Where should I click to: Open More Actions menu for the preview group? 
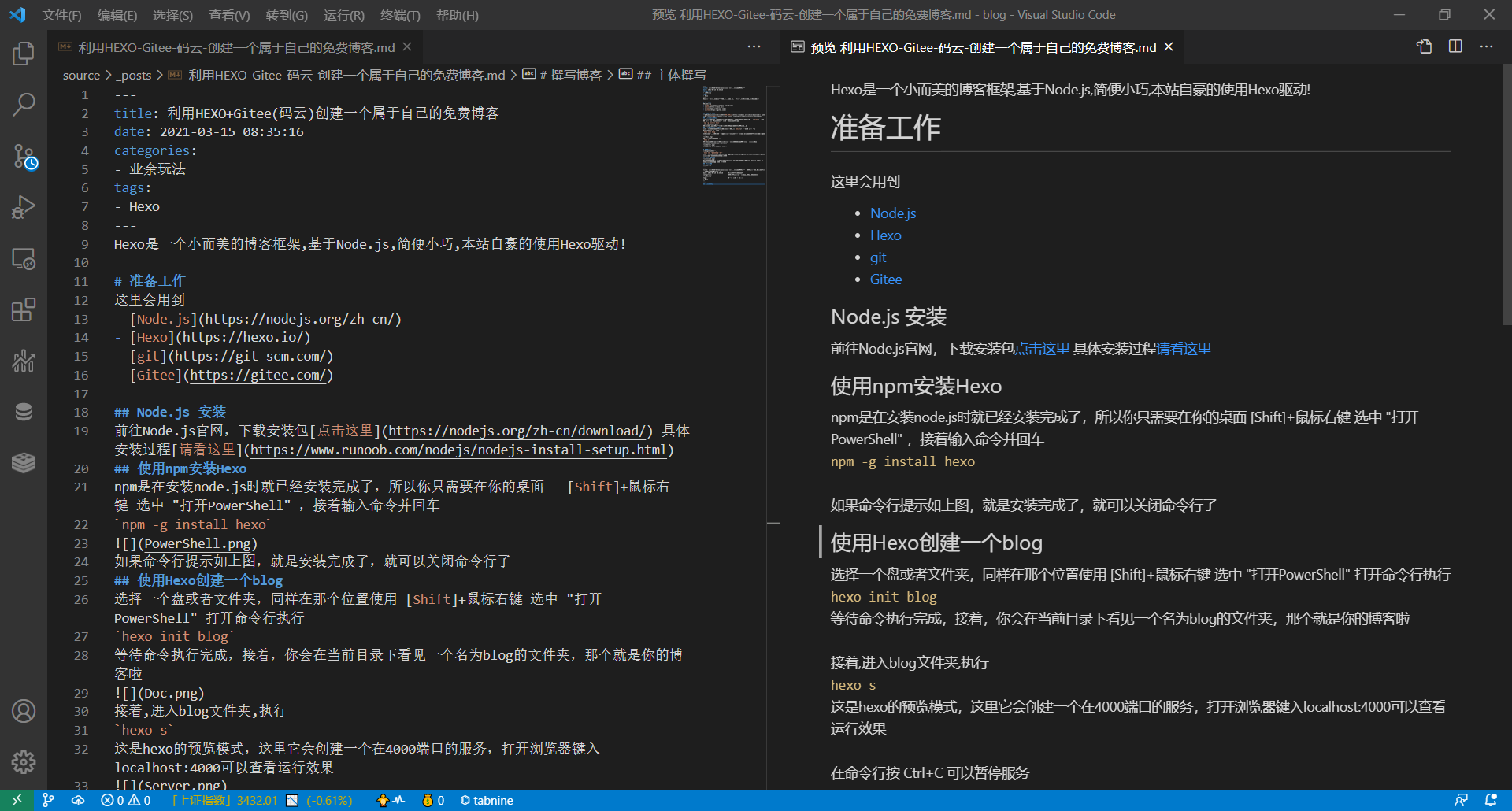point(1486,46)
